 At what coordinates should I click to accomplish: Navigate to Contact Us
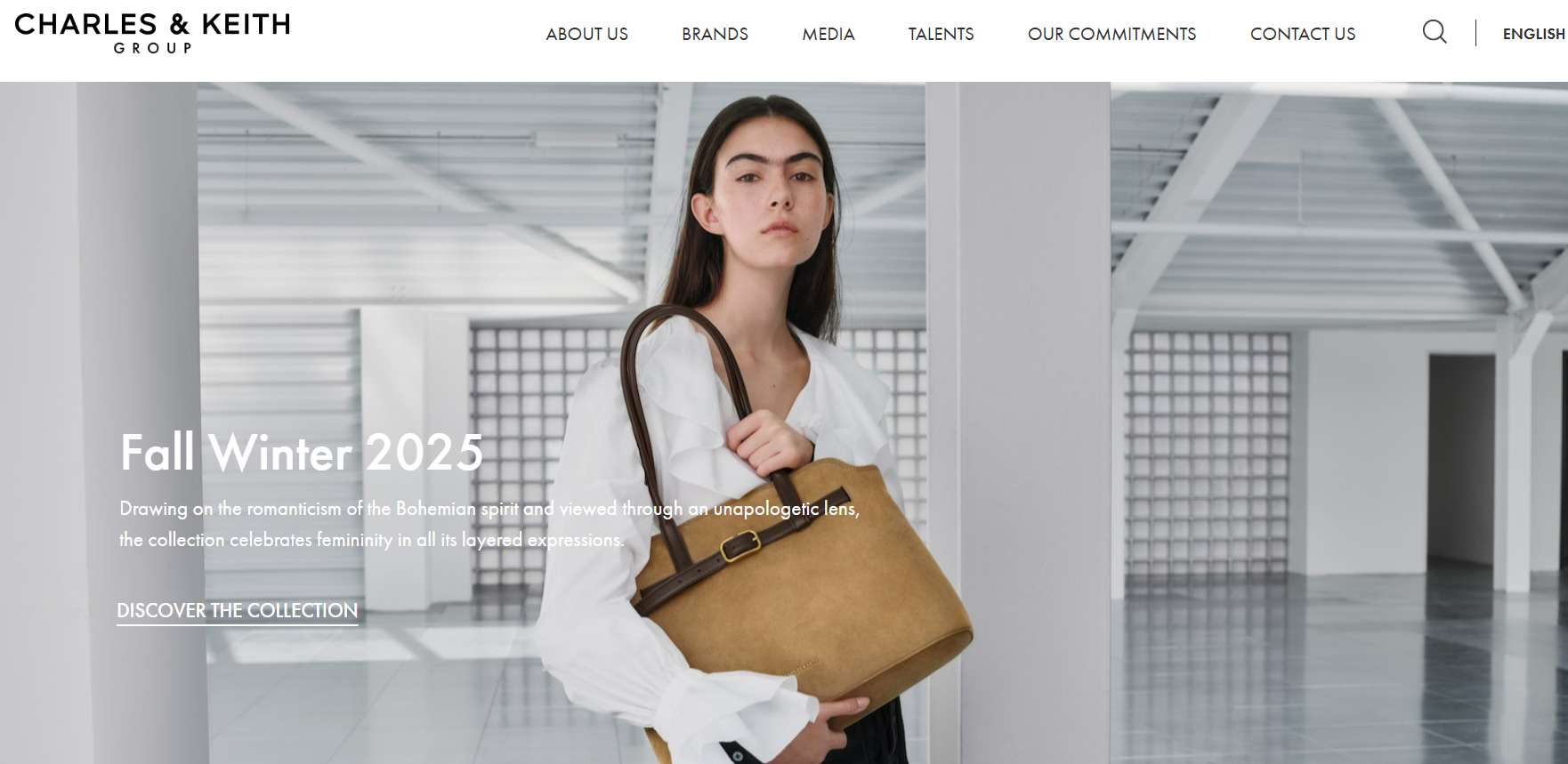pyautogui.click(x=1303, y=34)
